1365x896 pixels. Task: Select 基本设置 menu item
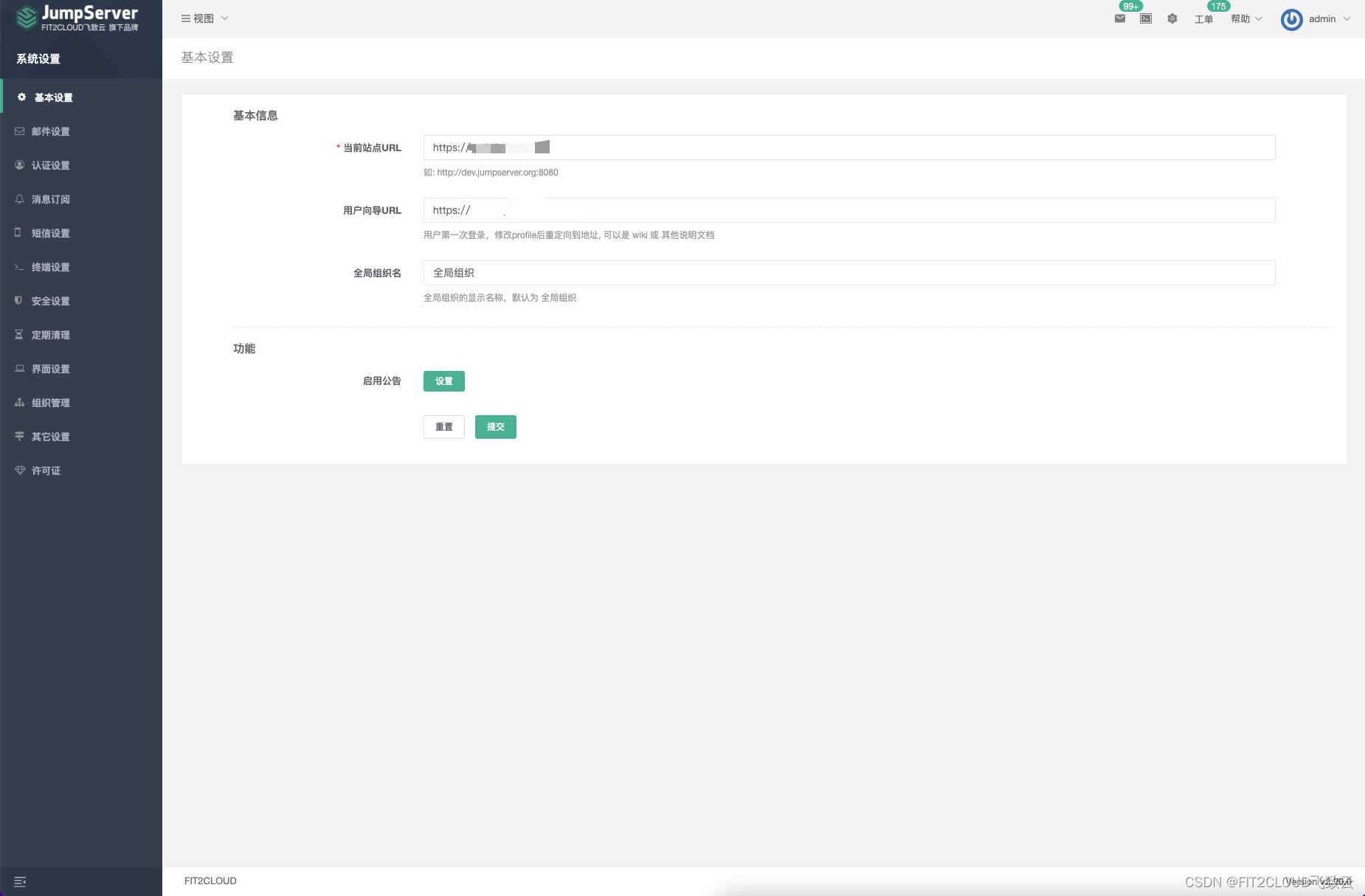pos(81,97)
